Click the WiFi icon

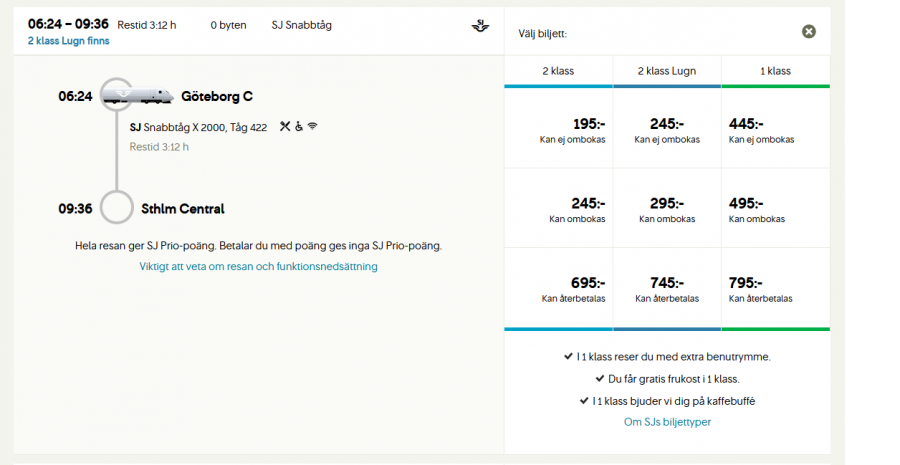(x=312, y=126)
